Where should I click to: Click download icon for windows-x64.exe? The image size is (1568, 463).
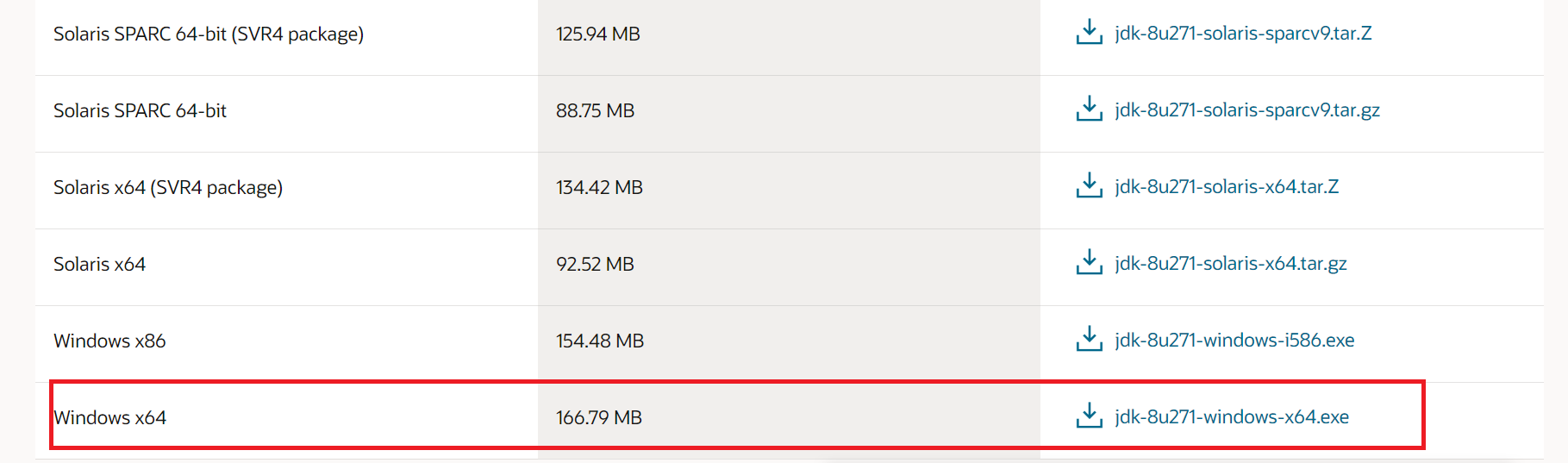pyautogui.click(x=1089, y=416)
